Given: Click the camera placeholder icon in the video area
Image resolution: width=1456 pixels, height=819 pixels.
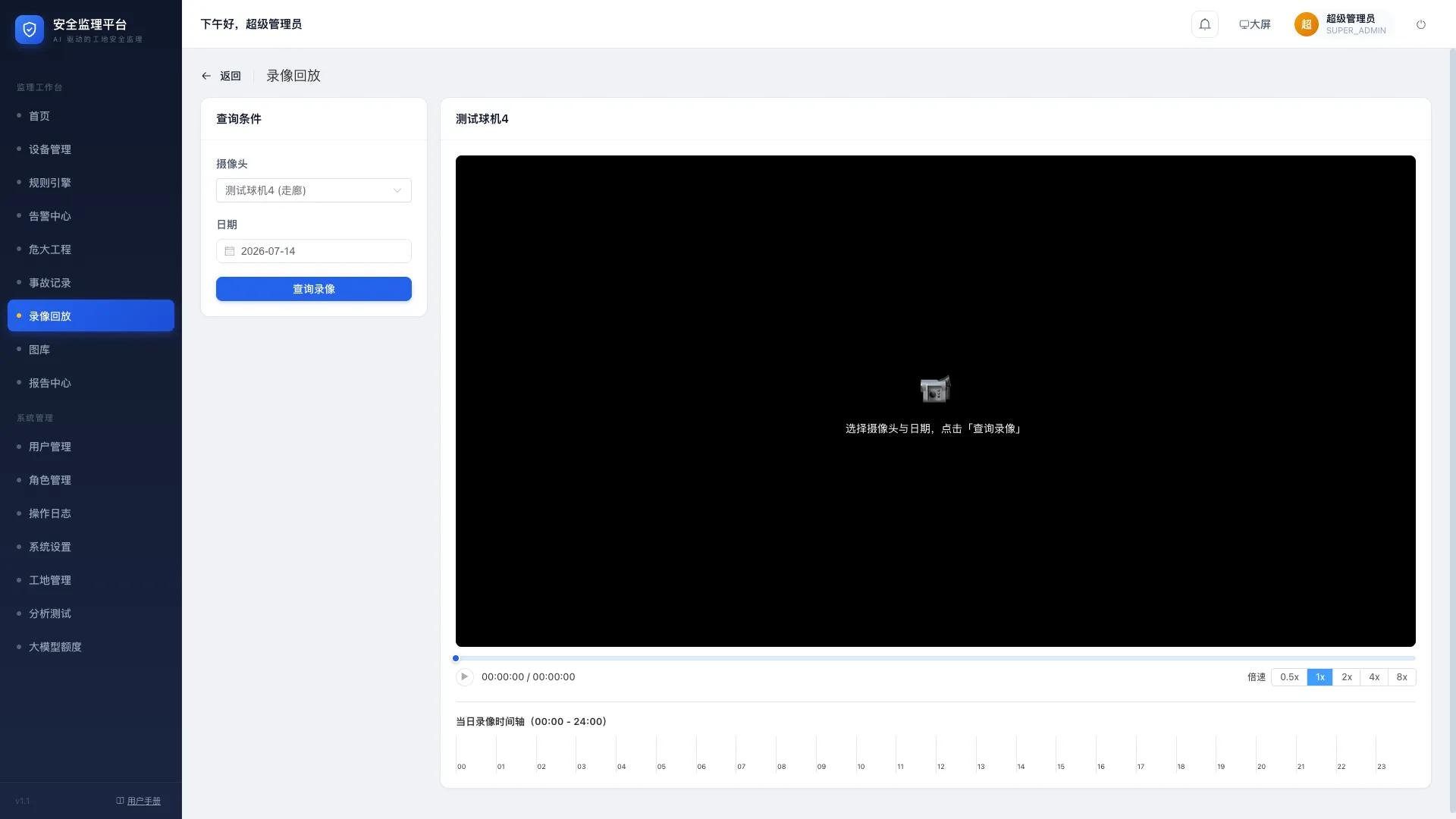Looking at the screenshot, I should pyautogui.click(x=935, y=389).
